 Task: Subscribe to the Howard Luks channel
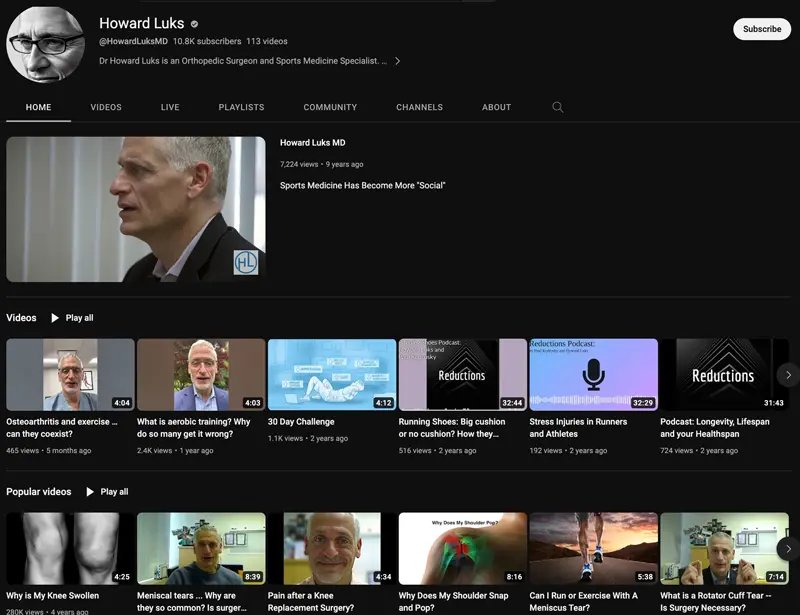coord(762,29)
